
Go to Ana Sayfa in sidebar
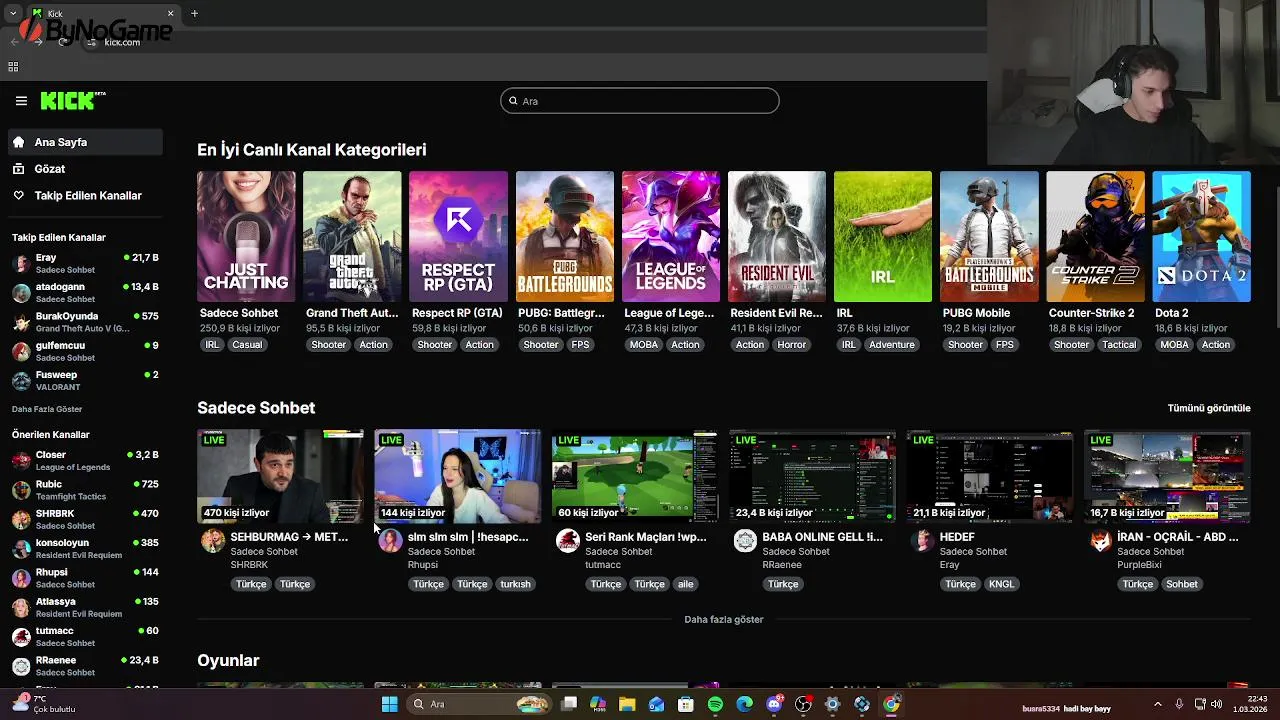click(85, 142)
